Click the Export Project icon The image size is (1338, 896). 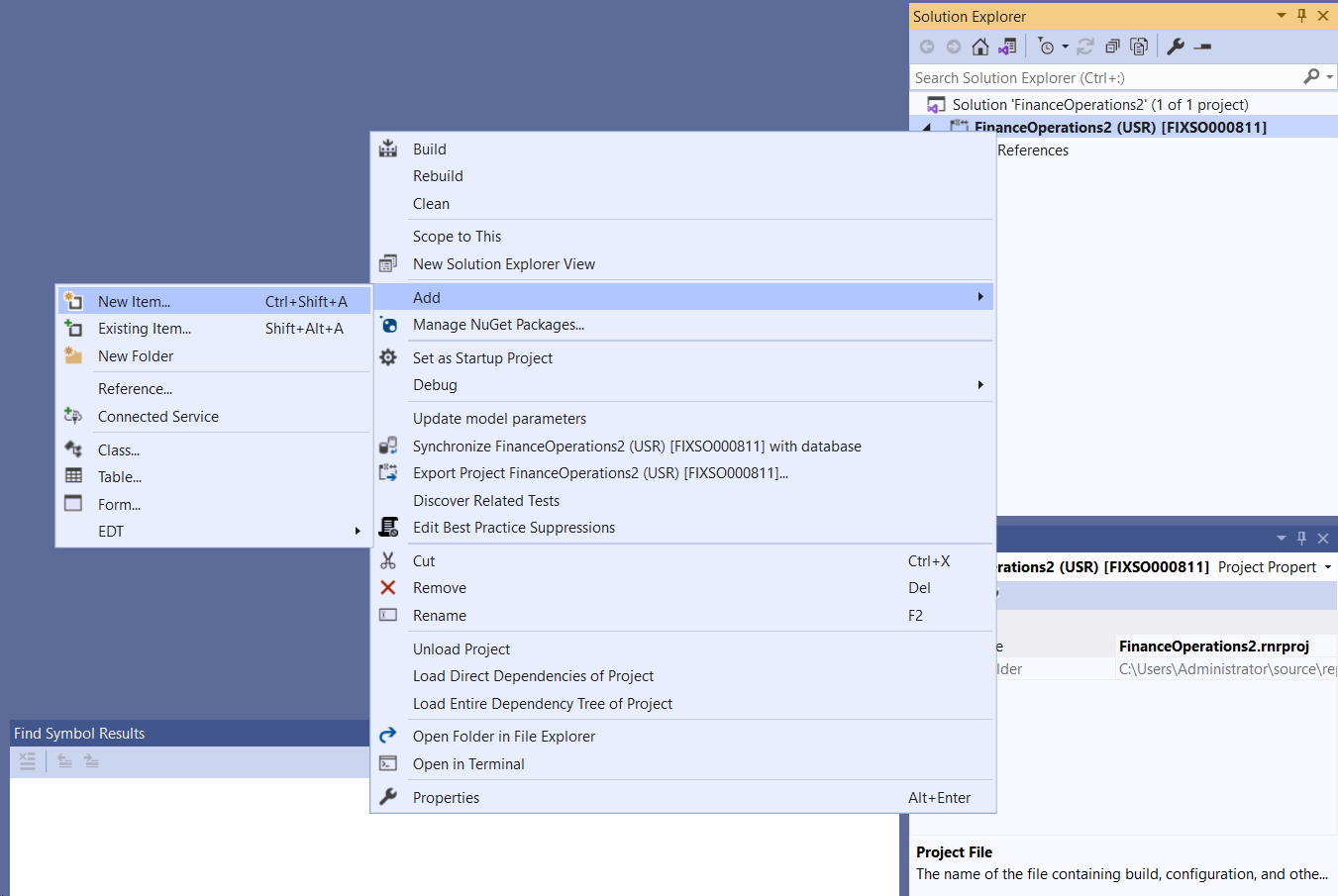pos(388,473)
